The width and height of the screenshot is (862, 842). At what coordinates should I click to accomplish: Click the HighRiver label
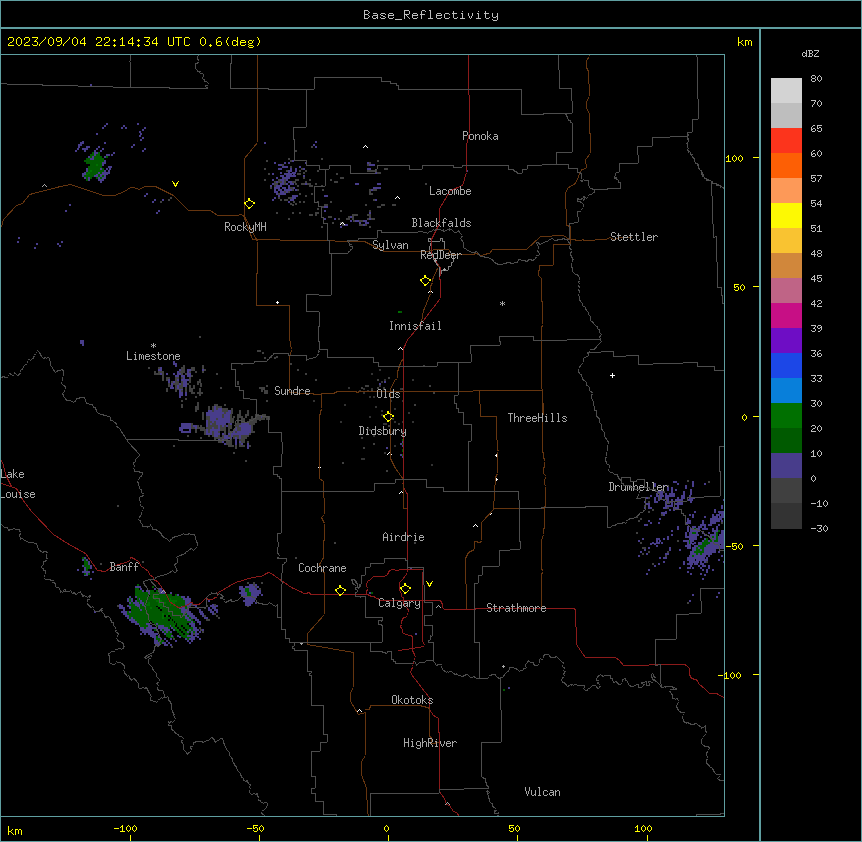(430, 743)
